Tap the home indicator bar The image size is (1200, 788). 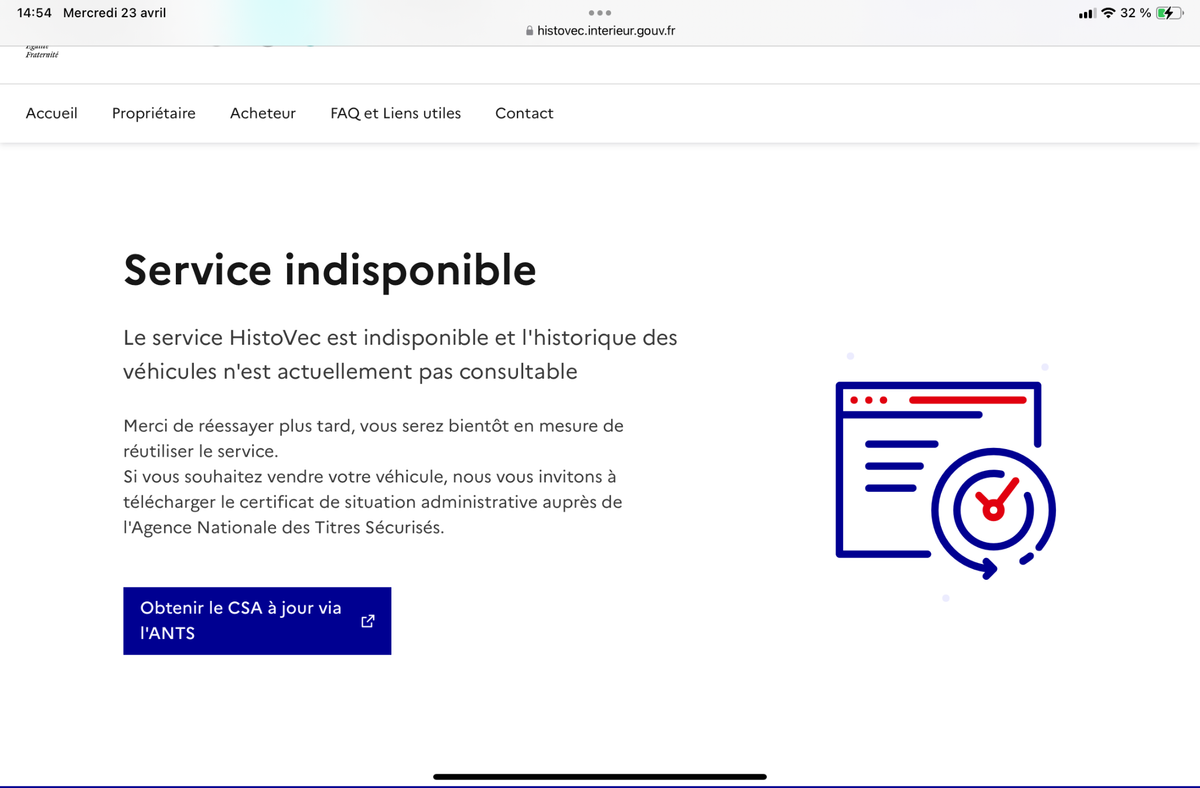(x=600, y=776)
